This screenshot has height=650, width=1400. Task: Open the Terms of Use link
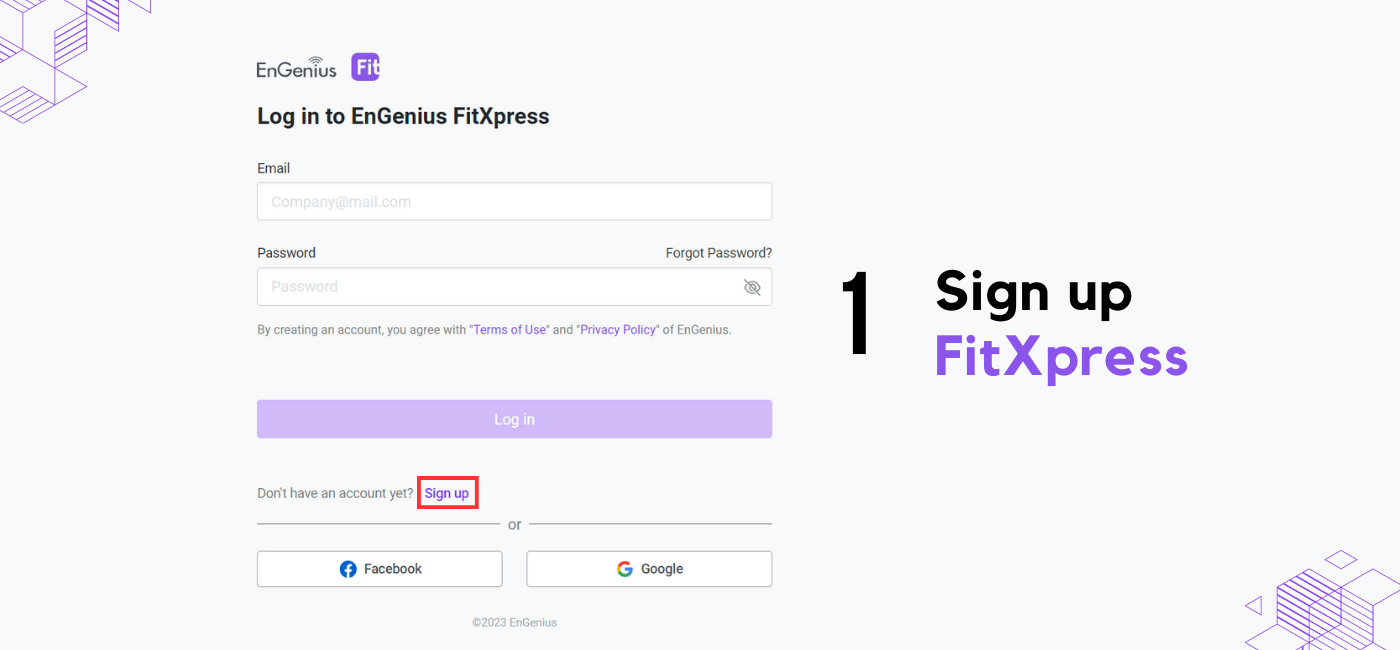(x=510, y=330)
